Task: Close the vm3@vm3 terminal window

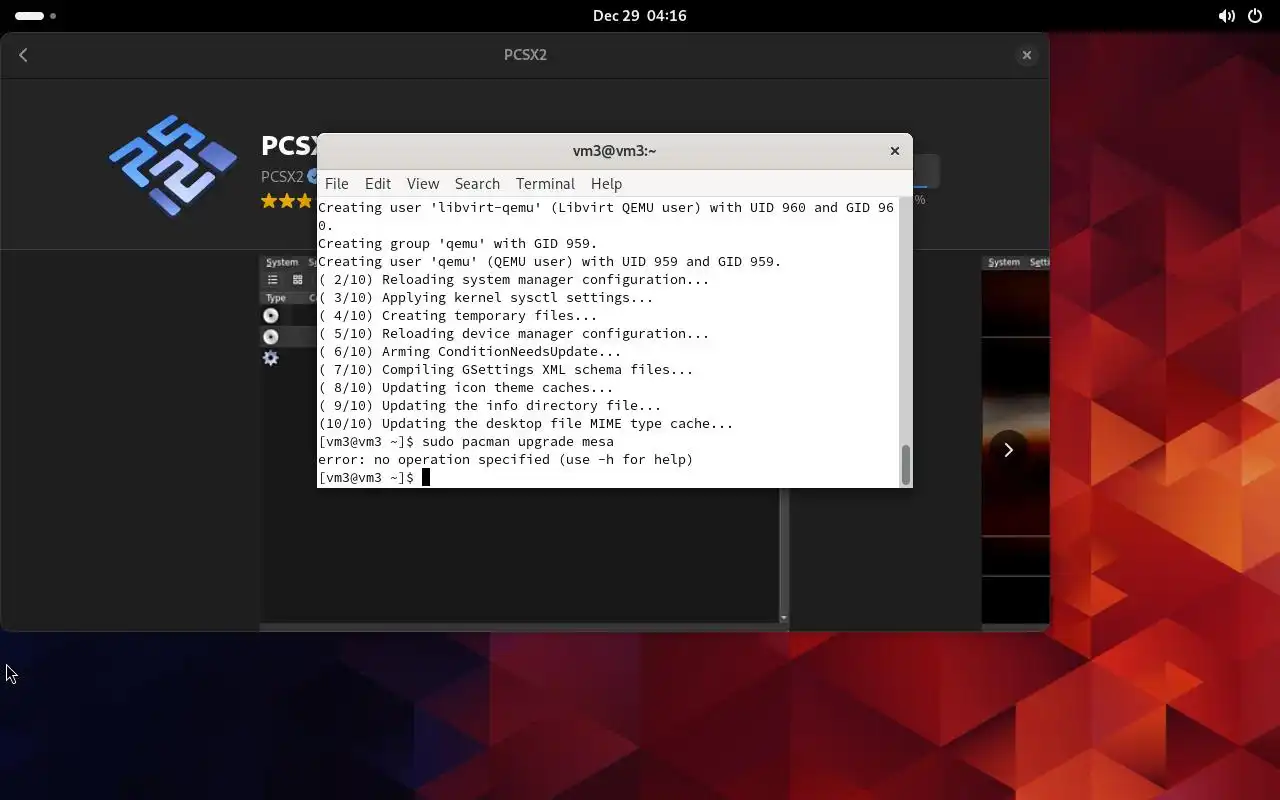Action: tap(895, 151)
